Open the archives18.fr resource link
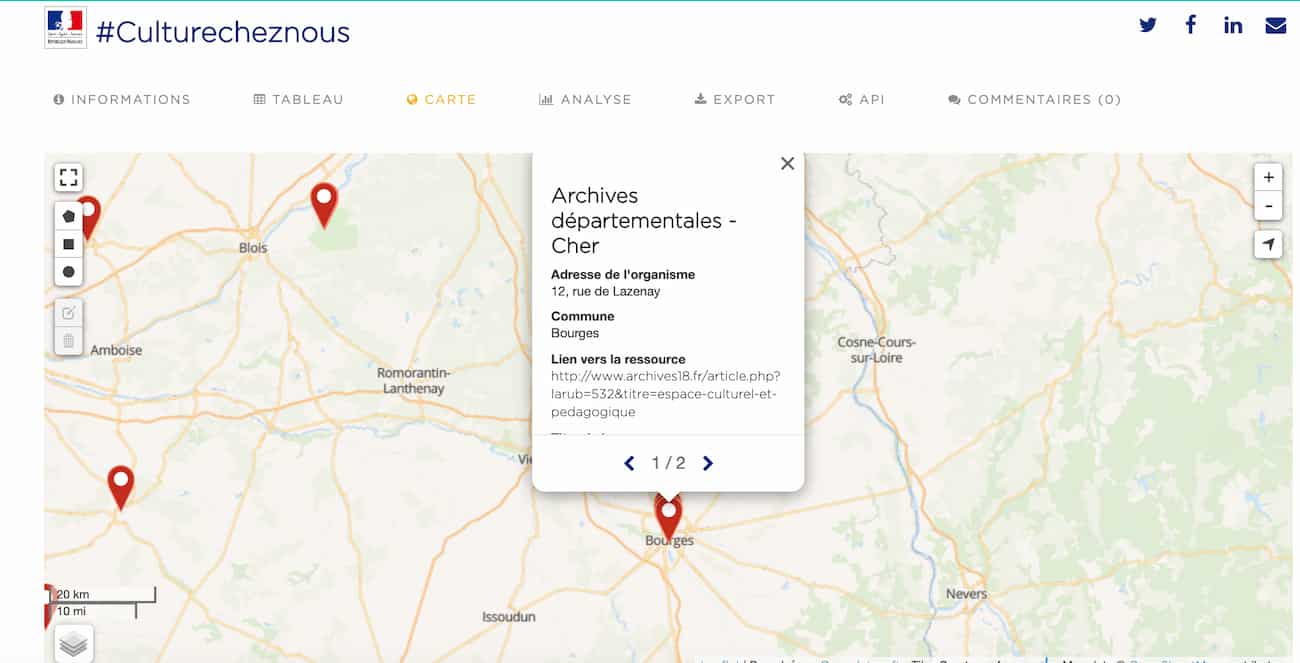 (665, 394)
